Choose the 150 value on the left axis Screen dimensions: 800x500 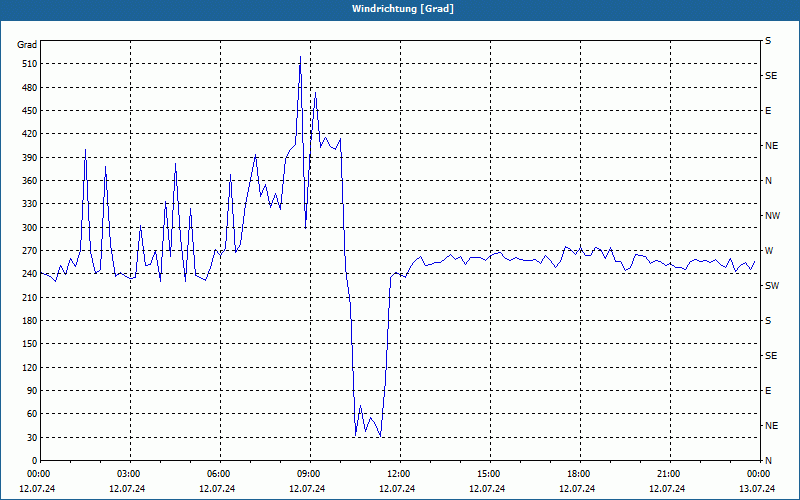(30, 344)
